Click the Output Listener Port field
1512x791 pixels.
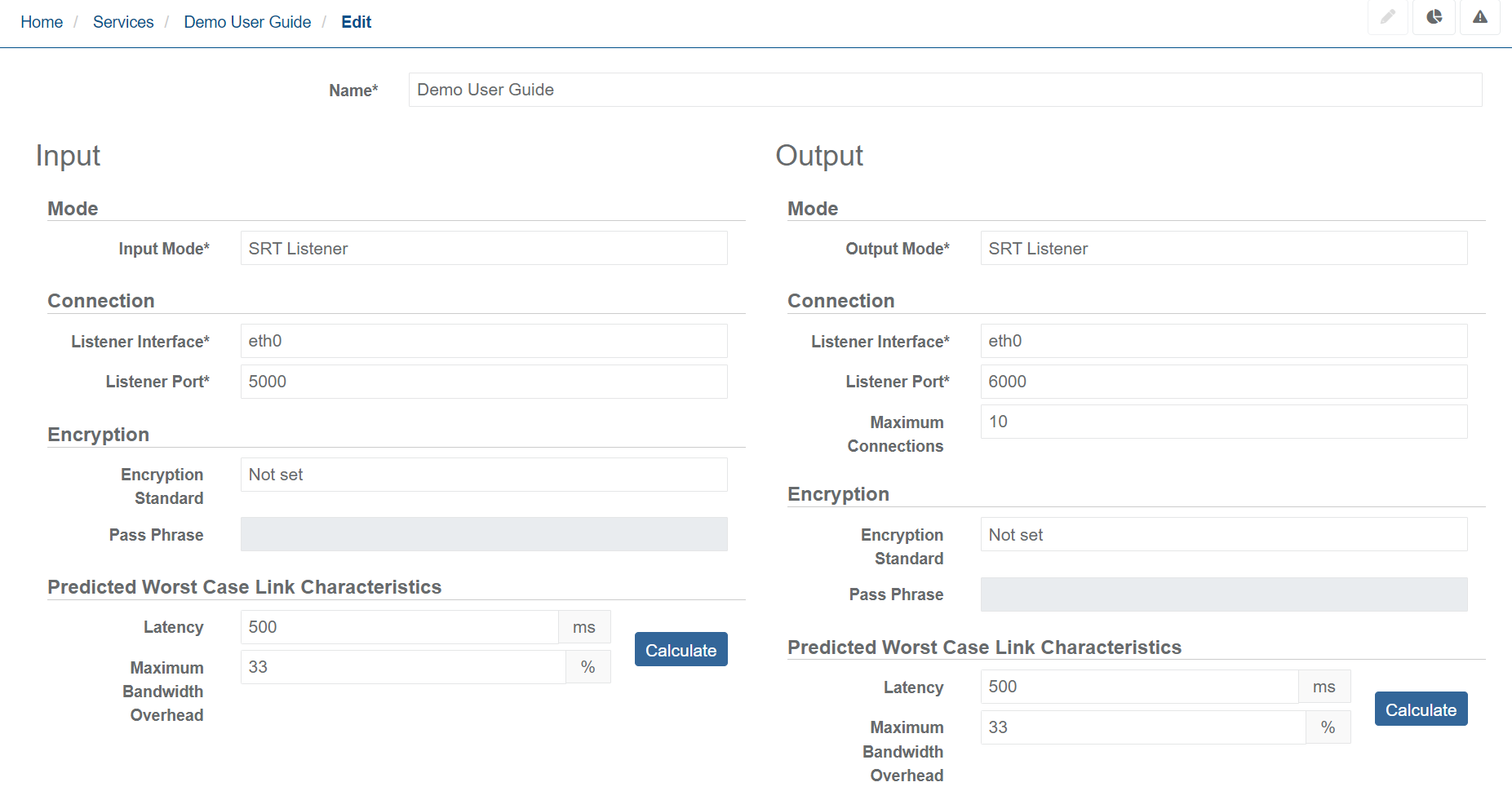point(1223,382)
